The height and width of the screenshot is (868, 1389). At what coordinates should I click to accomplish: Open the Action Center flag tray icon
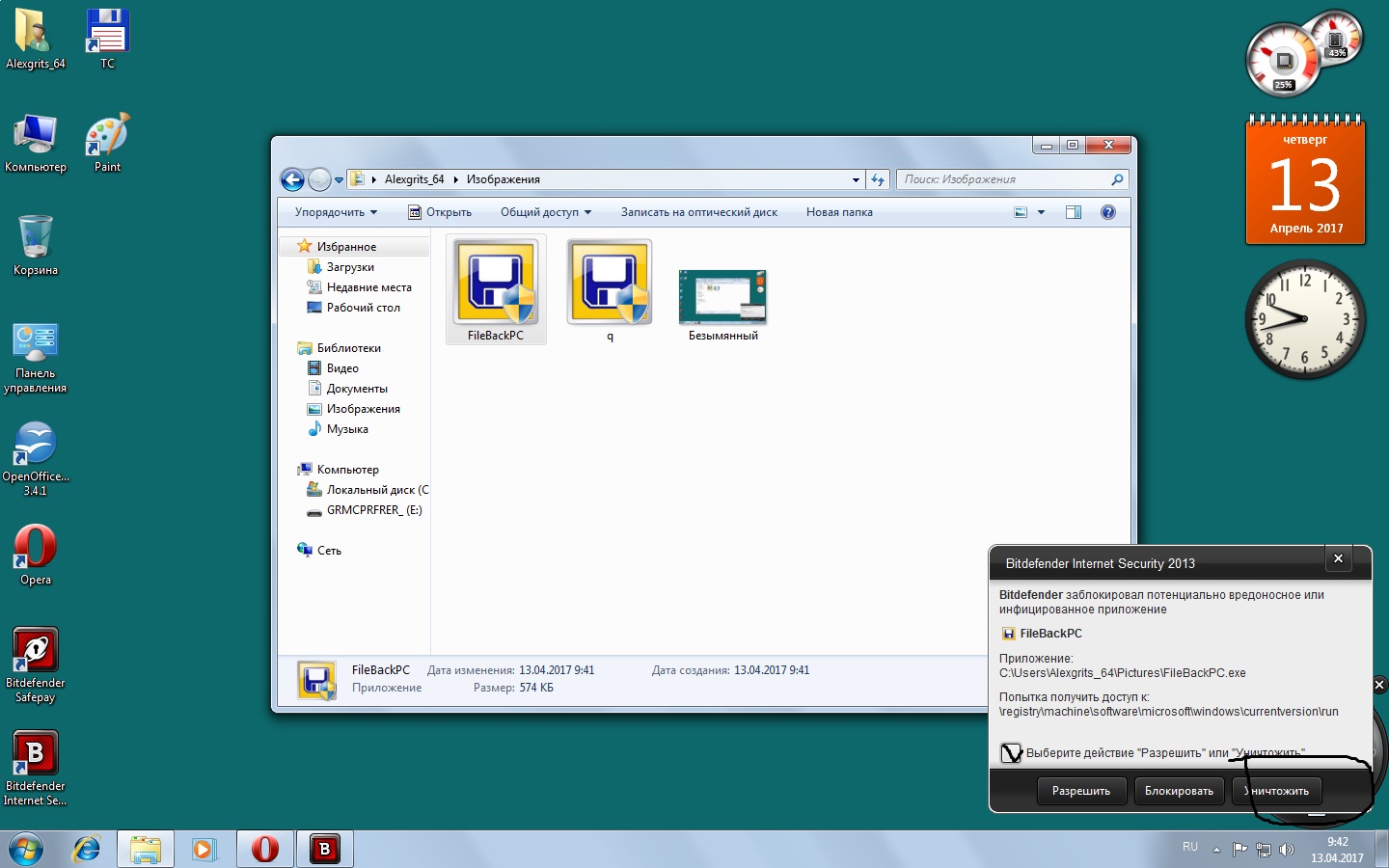[x=1240, y=850]
